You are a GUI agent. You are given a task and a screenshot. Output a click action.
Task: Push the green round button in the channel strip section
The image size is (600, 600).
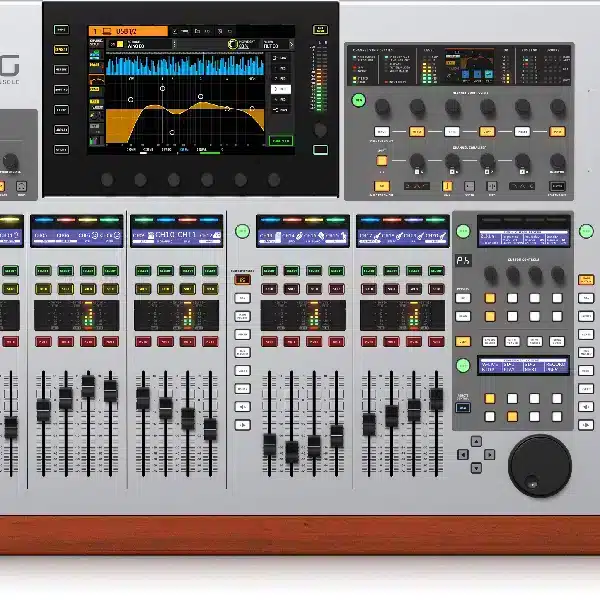pos(359,100)
